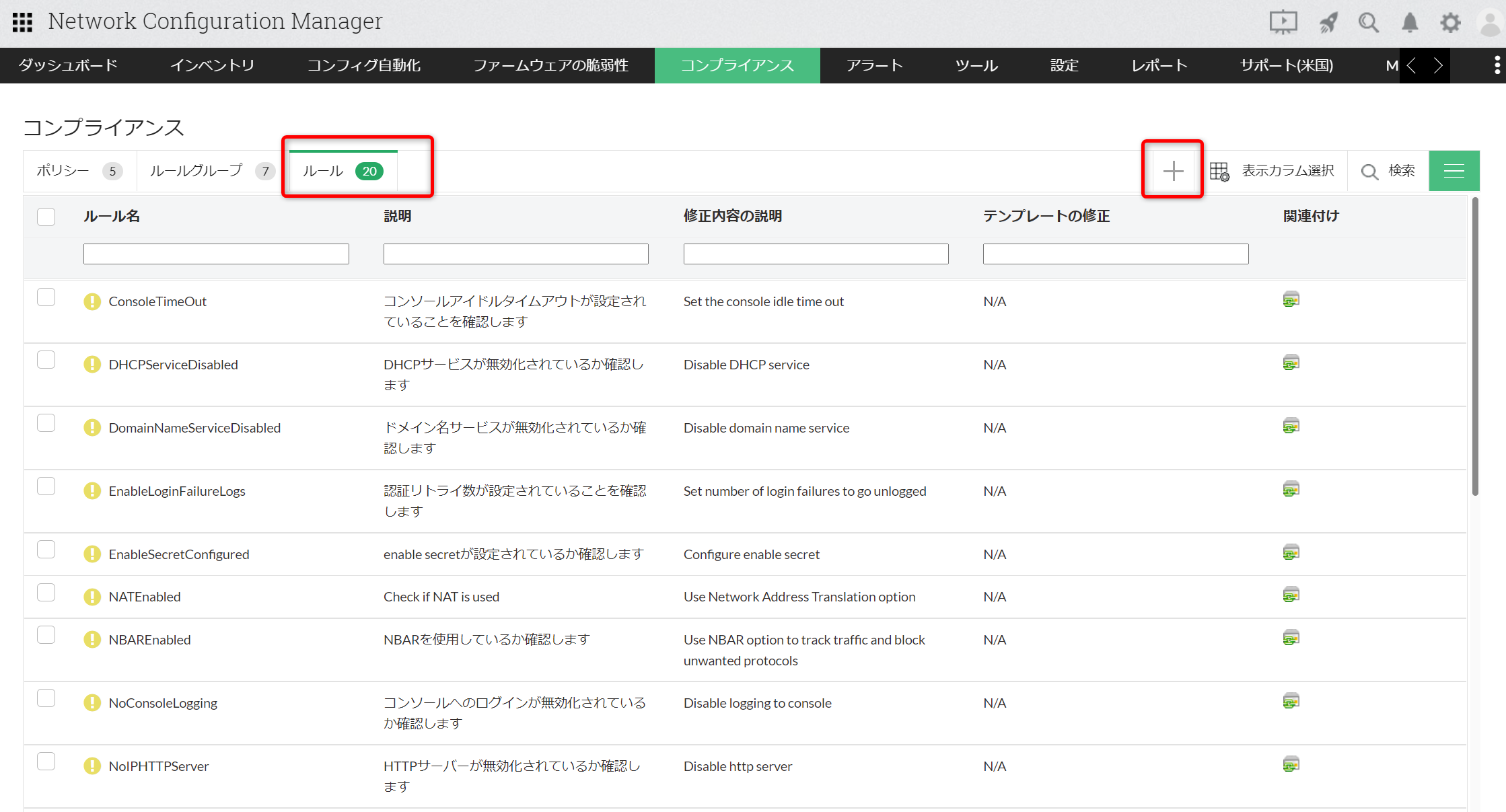Toggle the select-all checkbox in table header

coord(46,217)
